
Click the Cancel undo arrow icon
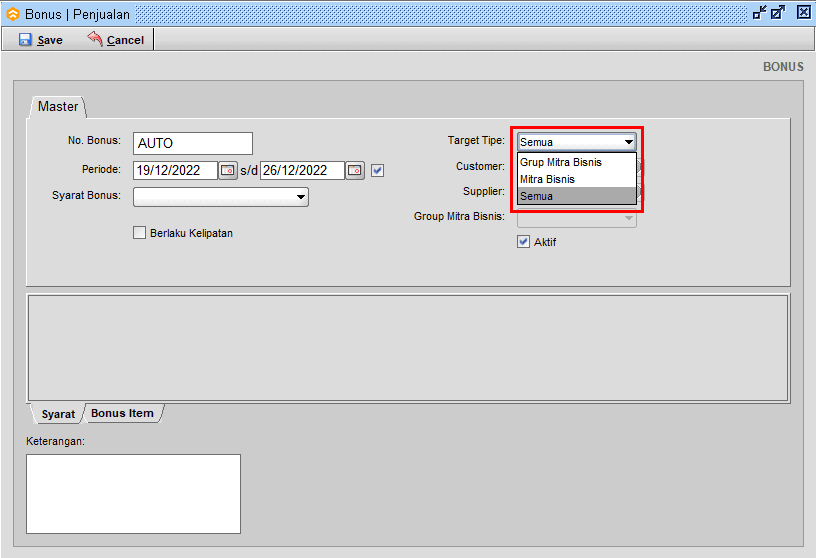(x=95, y=39)
